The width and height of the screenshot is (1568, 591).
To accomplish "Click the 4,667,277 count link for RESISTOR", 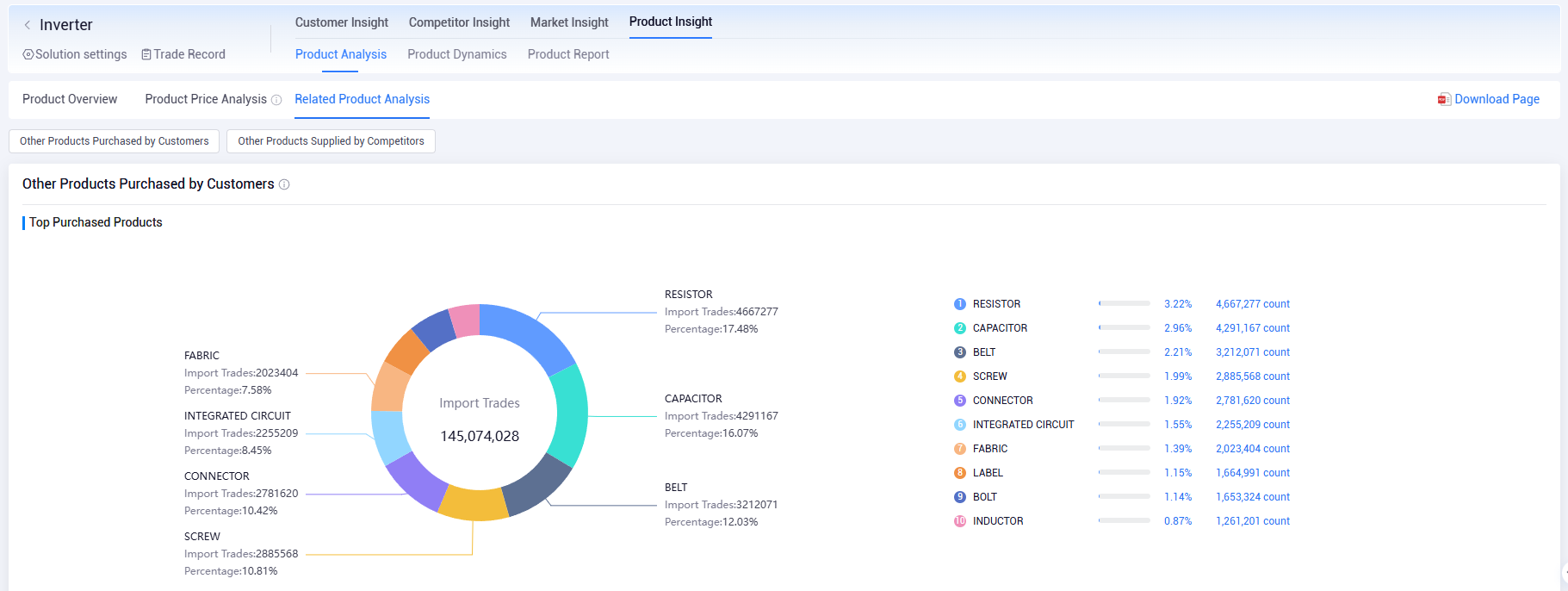I will point(1252,304).
